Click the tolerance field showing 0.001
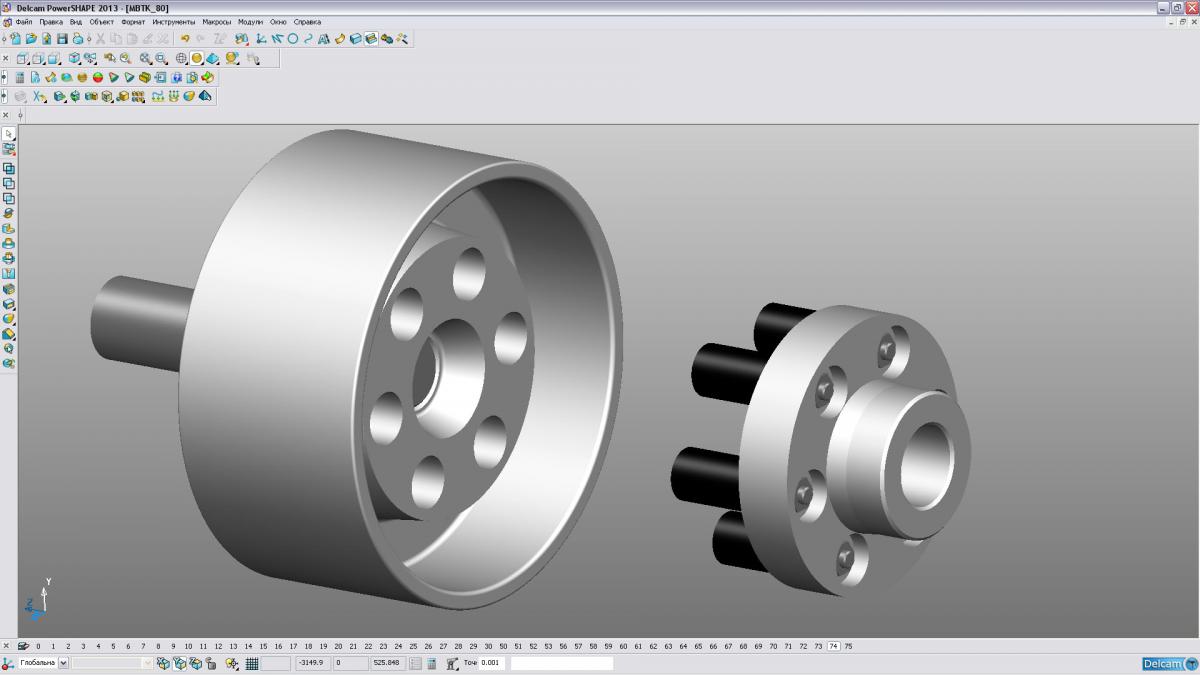The width and height of the screenshot is (1200, 675). (492, 663)
